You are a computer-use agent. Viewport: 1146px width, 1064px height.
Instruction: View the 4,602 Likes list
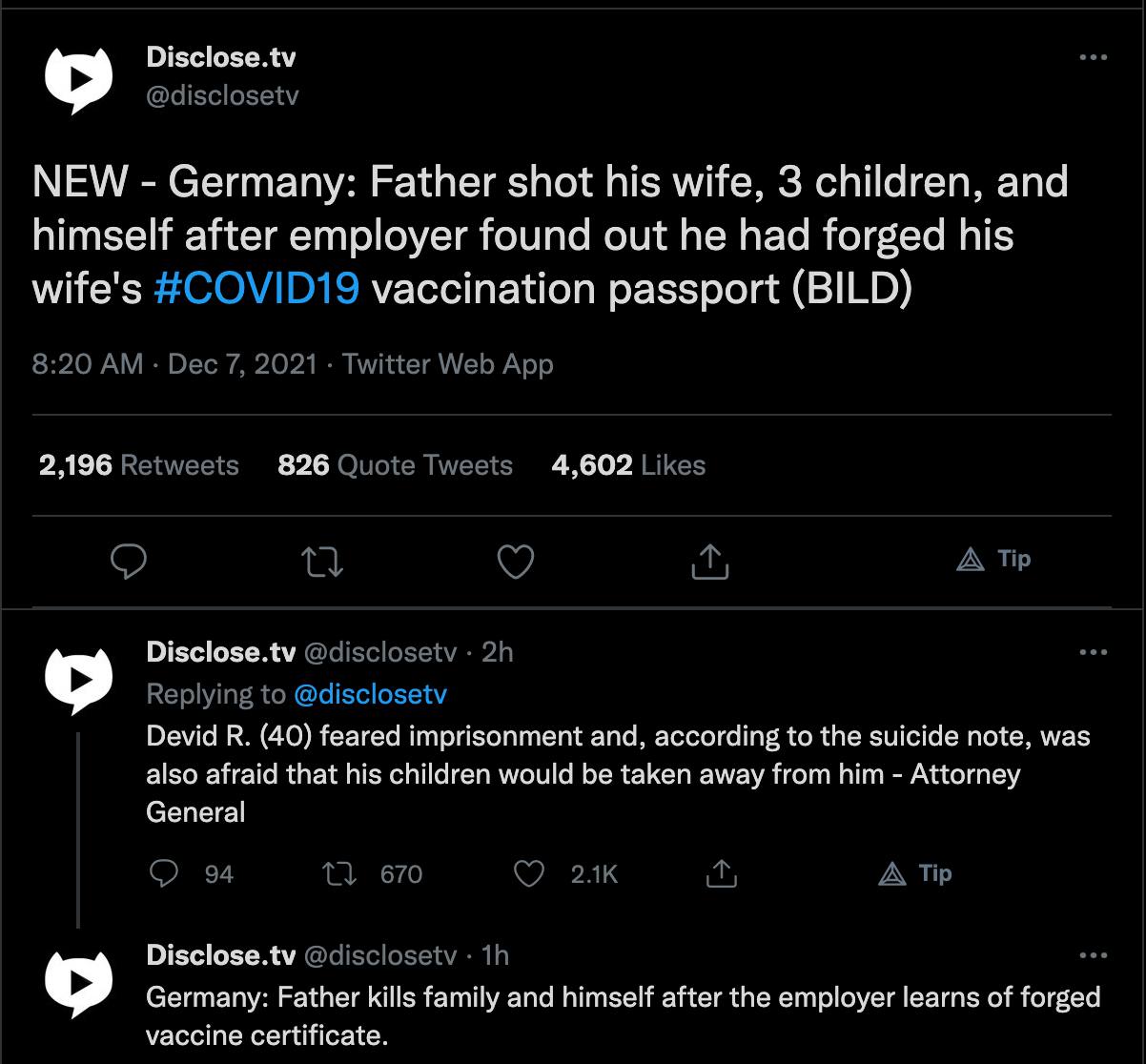click(x=628, y=465)
